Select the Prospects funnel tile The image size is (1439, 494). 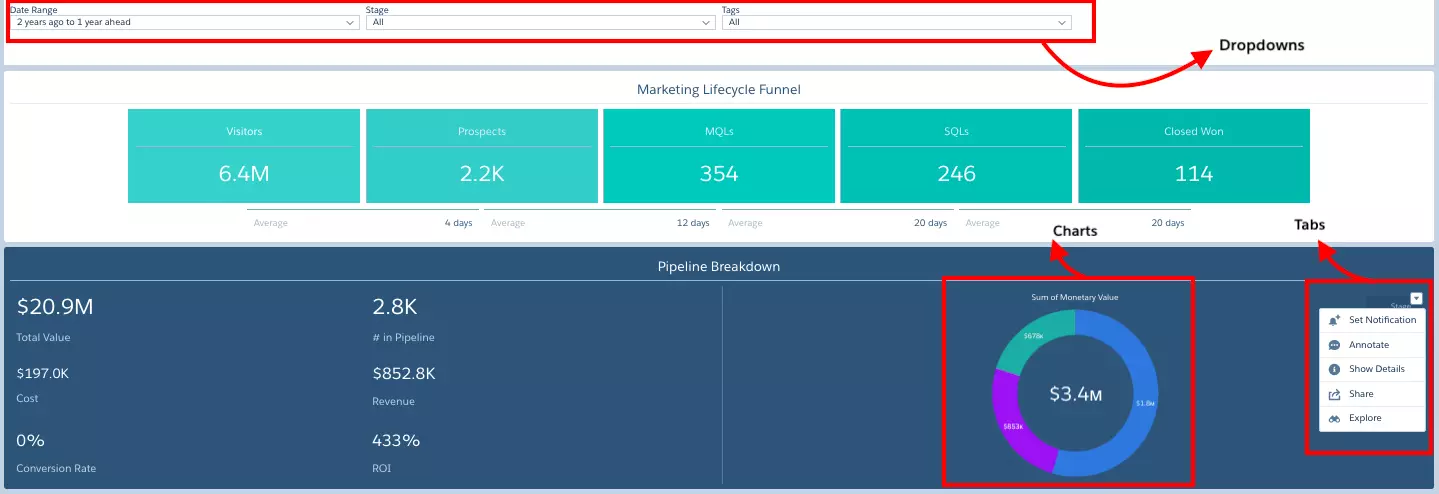(x=482, y=156)
